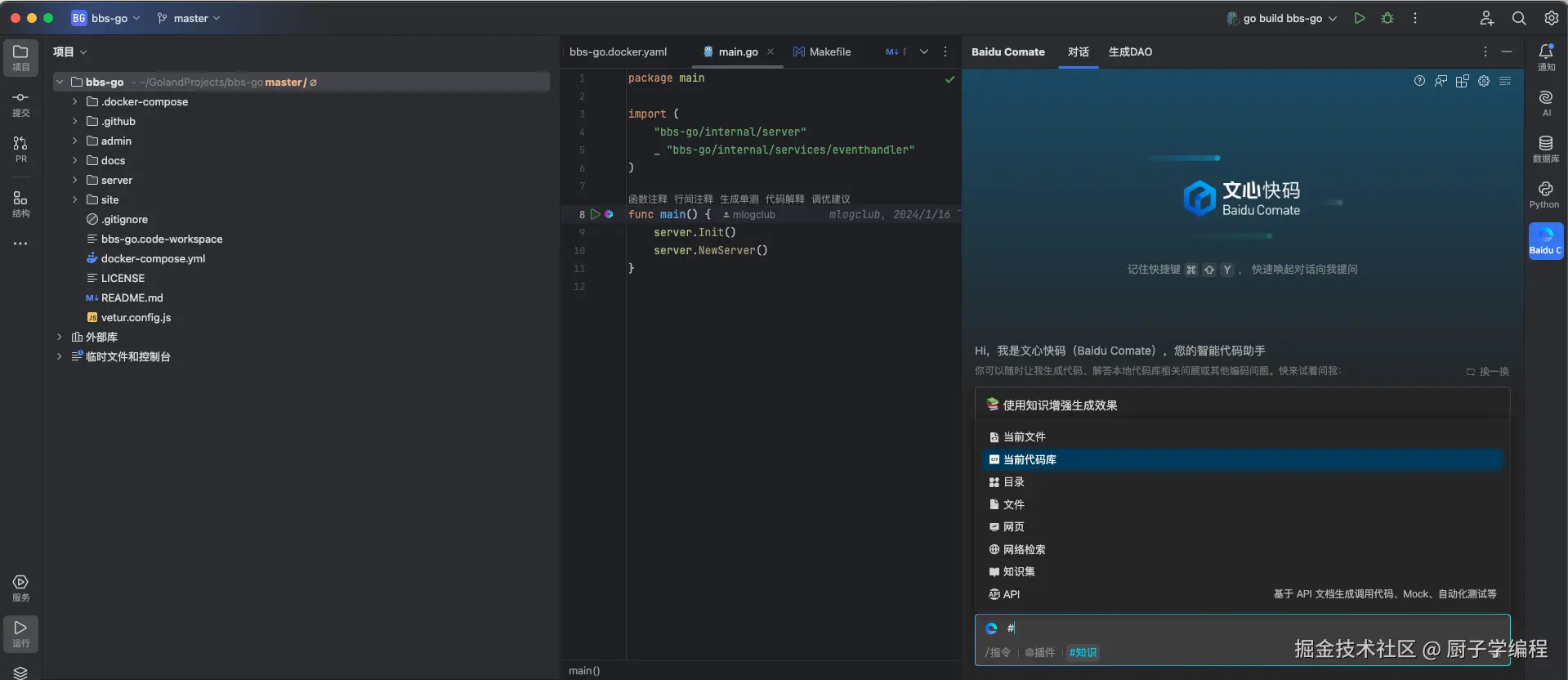The height and width of the screenshot is (680, 1568).
Task: Switch to the bbs-go.docker.yaml tab
Action: (x=619, y=51)
